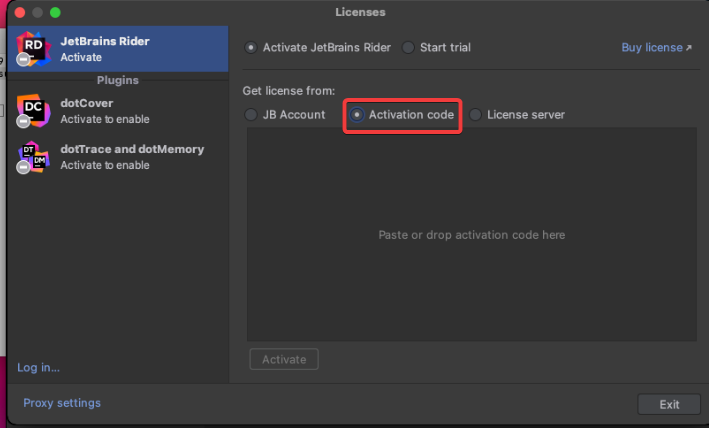
Task: Open the Log in... link
Action: tap(38, 367)
